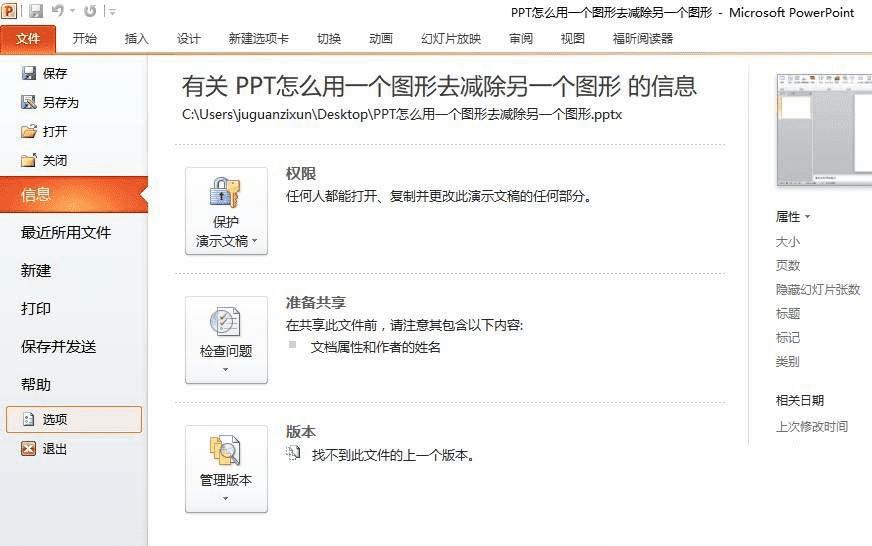Click the presentation preview thumbnail
This screenshot has height=546, width=872.
click(x=824, y=130)
